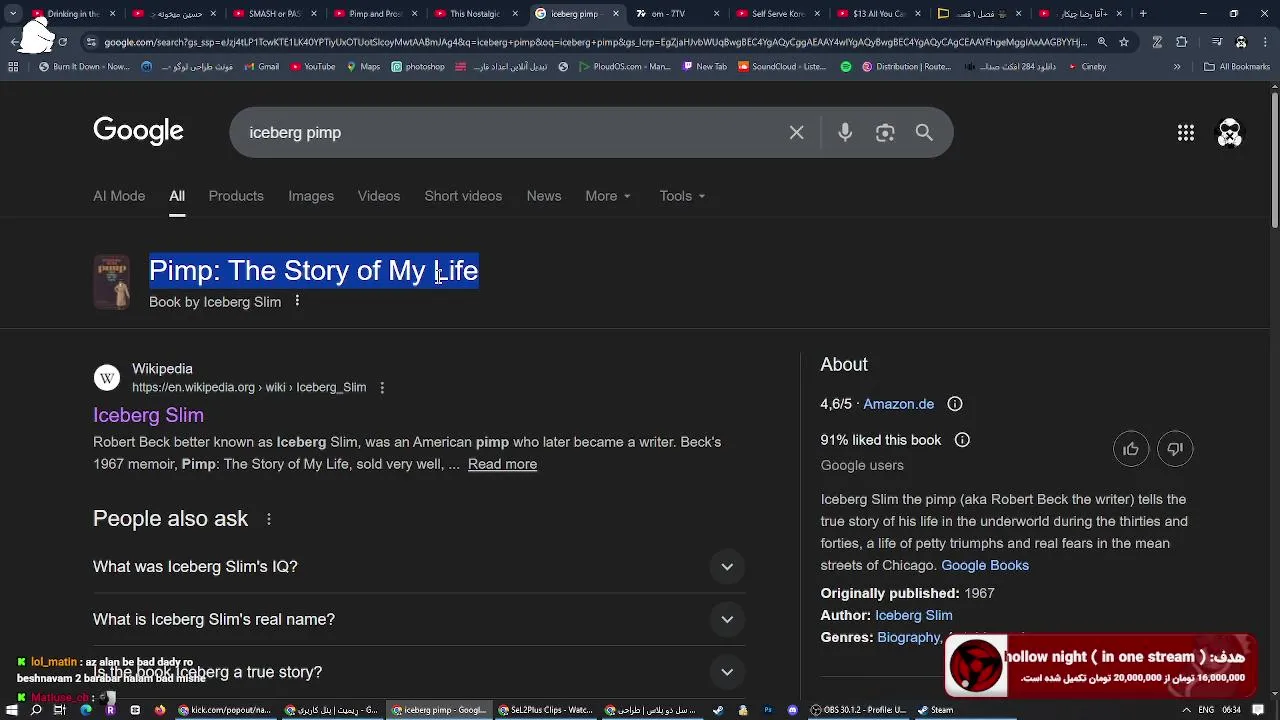This screenshot has width=1280, height=720.
Task: Select the Products tab
Action: [x=236, y=196]
